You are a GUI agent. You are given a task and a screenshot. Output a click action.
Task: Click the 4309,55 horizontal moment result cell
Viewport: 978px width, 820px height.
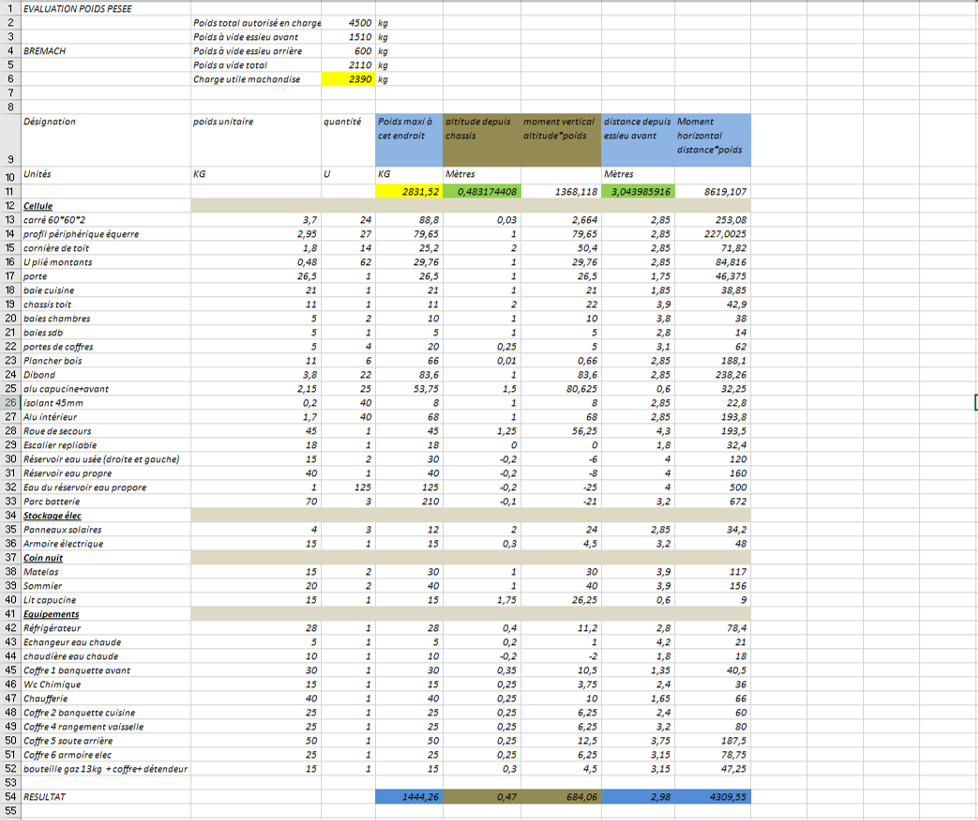pyautogui.click(x=712, y=797)
